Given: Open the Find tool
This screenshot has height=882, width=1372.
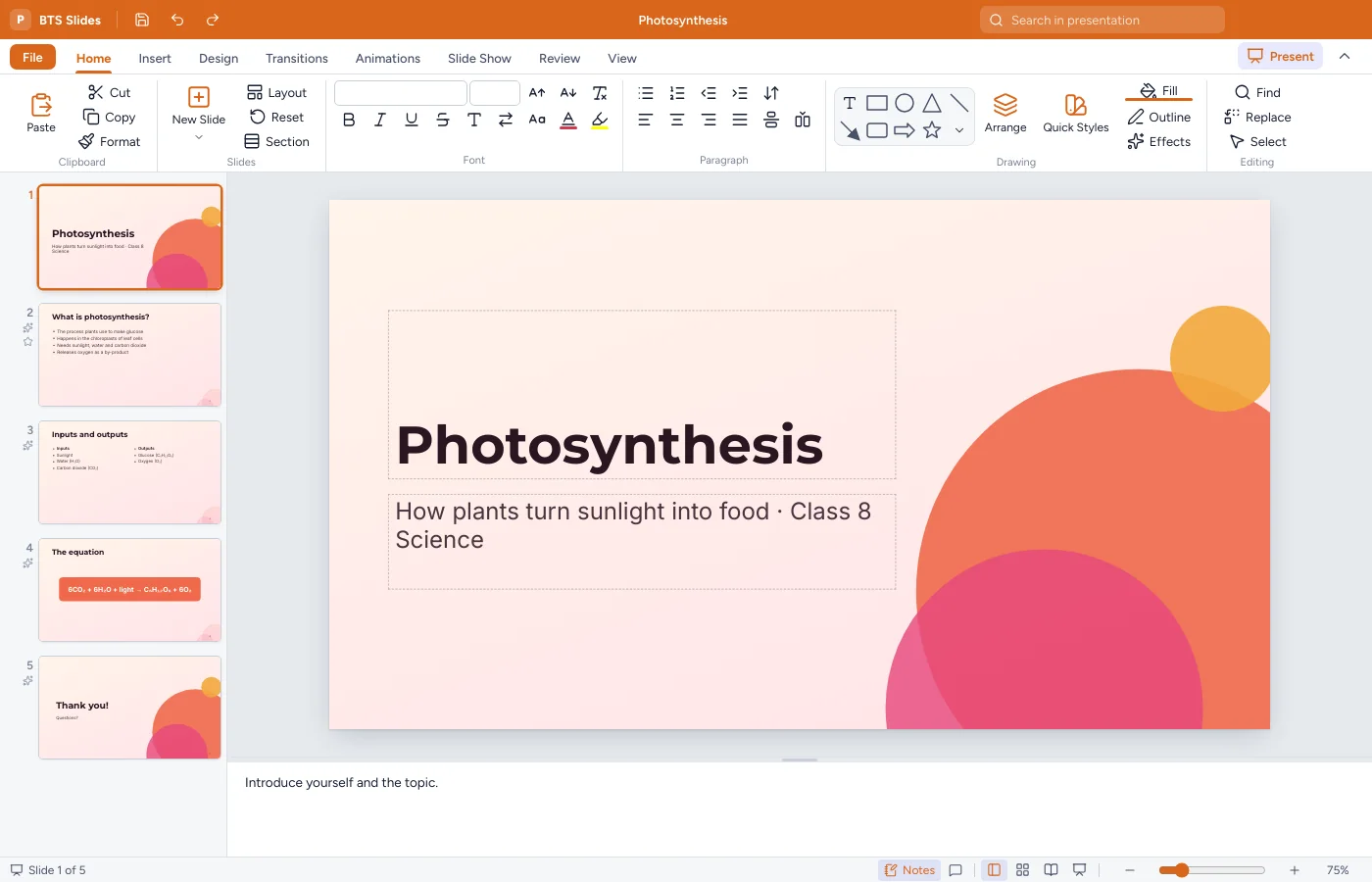Looking at the screenshot, I should [1257, 92].
